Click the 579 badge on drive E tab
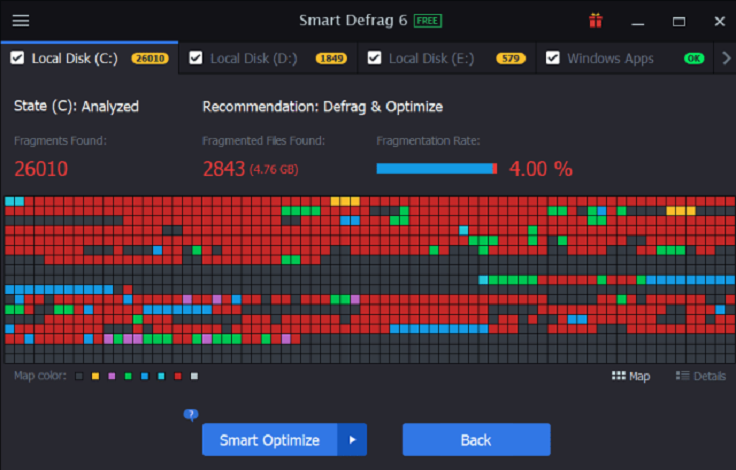736x470 pixels. tap(511, 58)
